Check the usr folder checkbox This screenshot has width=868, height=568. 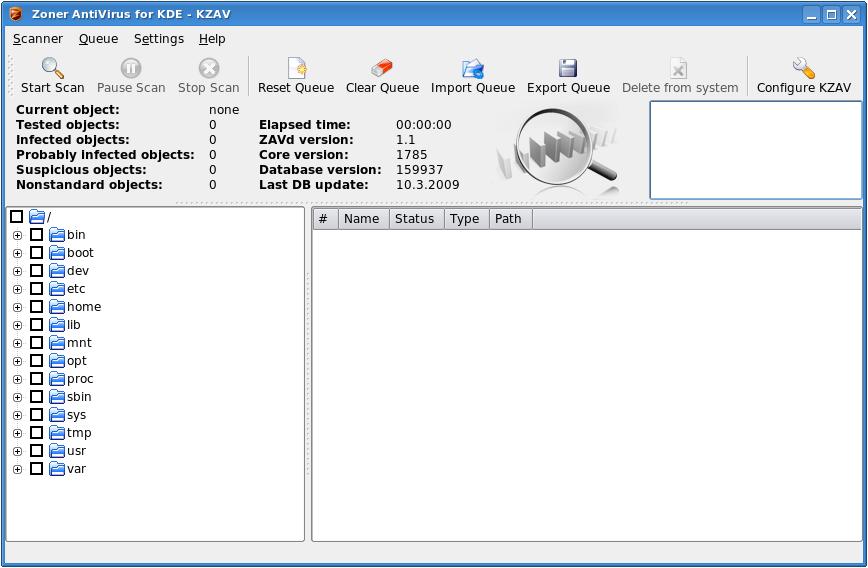37,451
